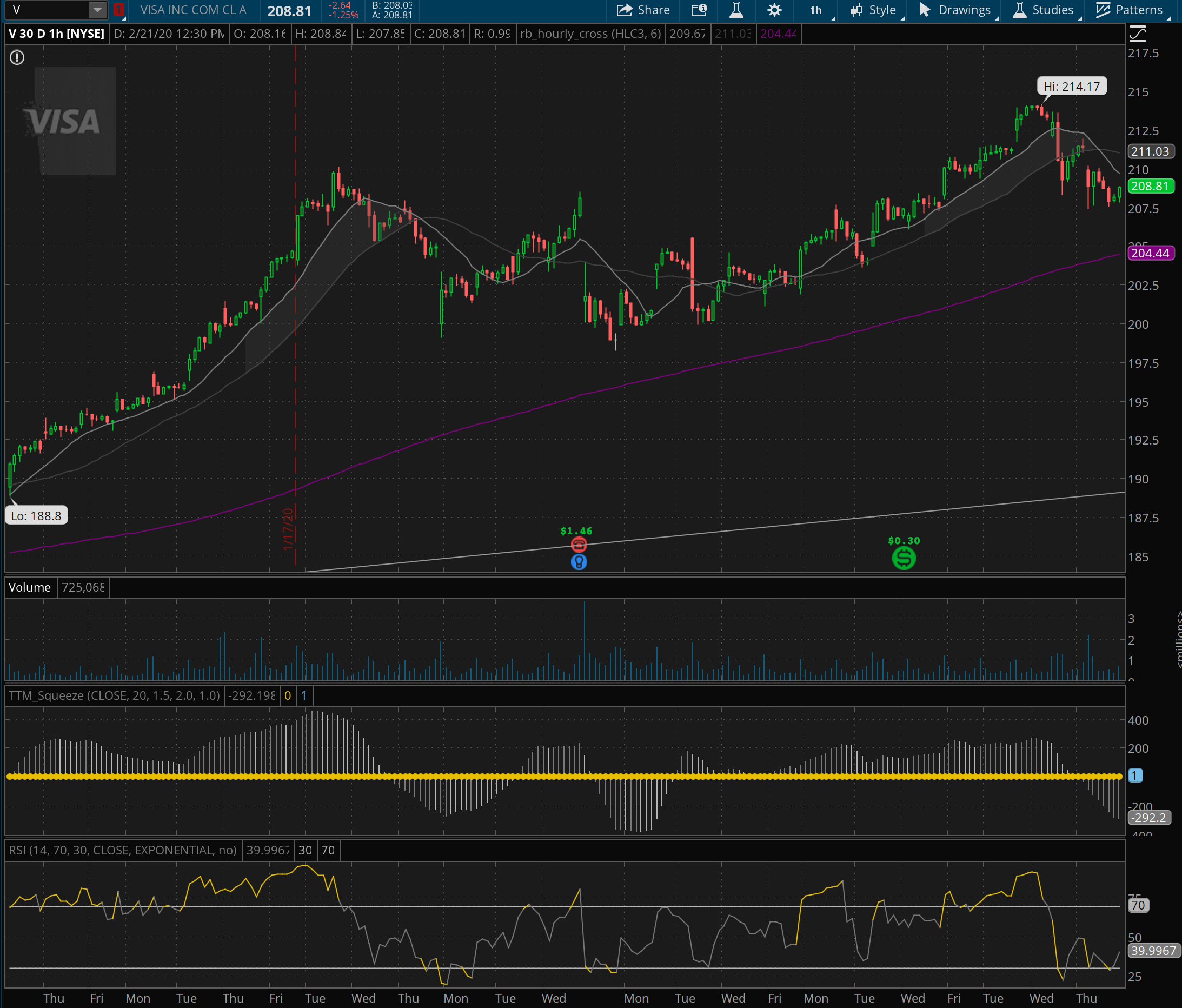Click the -1.25% change value

343,15
